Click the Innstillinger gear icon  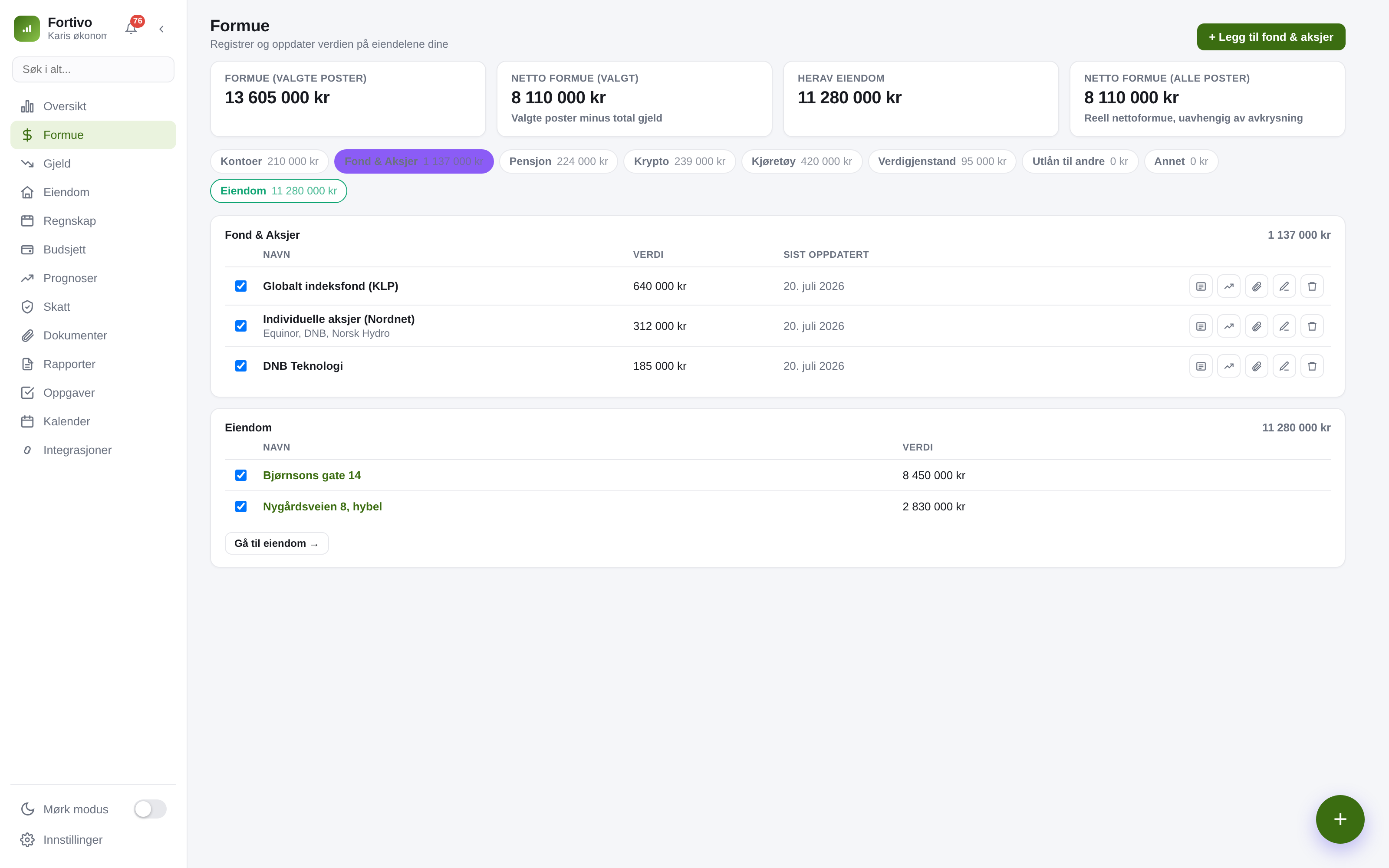[x=27, y=840]
